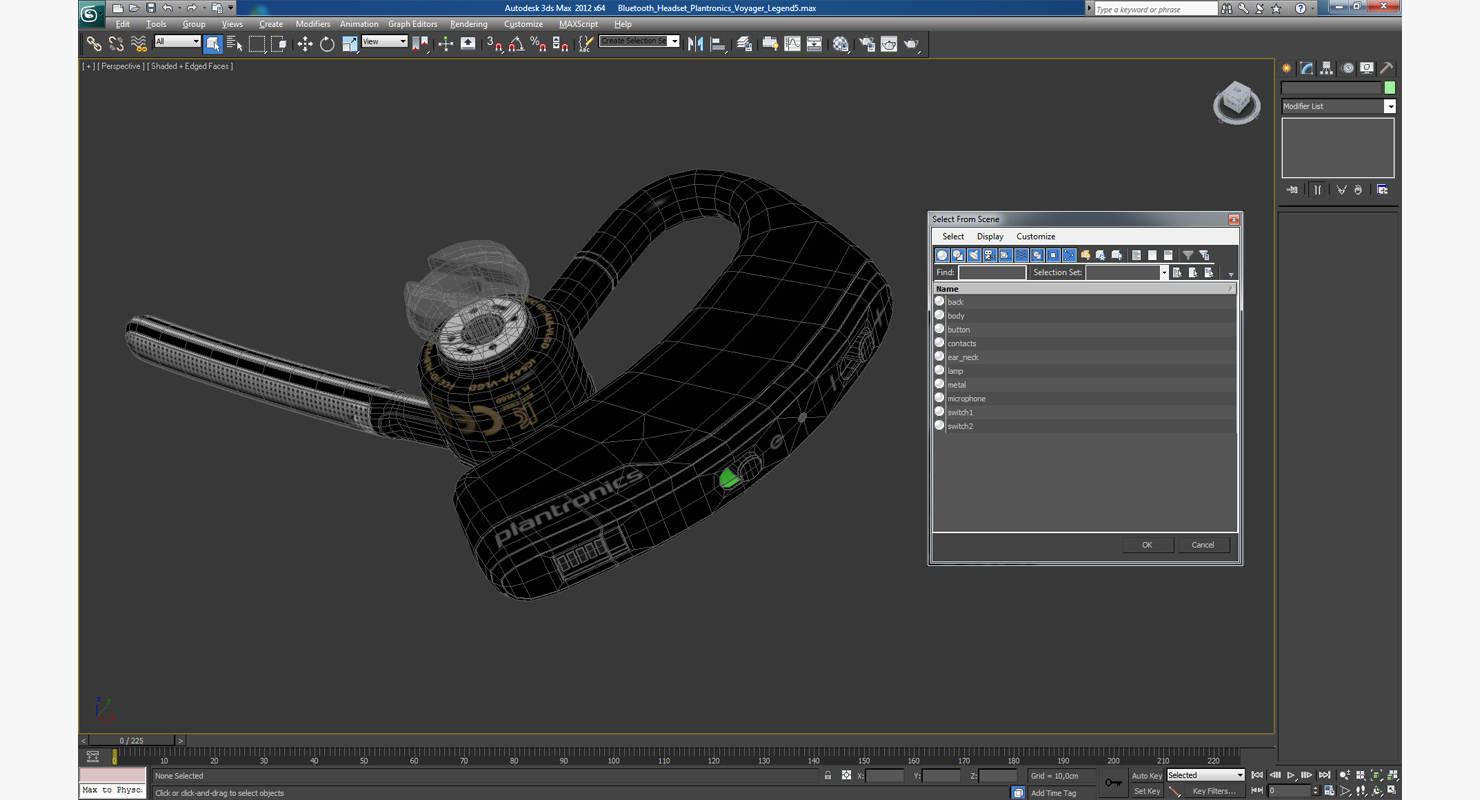Image resolution: width=1480 pixels, height=800 pixels.
Task: Click the ViewCube in the viewport
Action: (x=1237, y=103)
